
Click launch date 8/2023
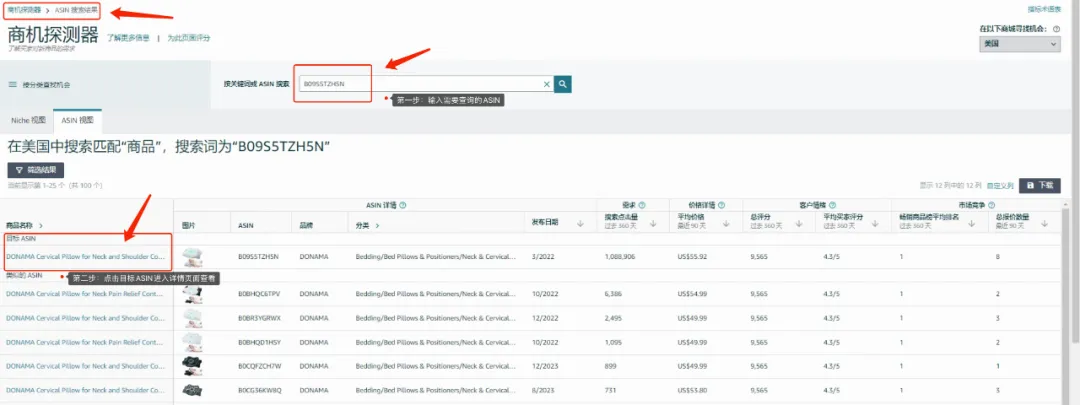coord(541,391)
